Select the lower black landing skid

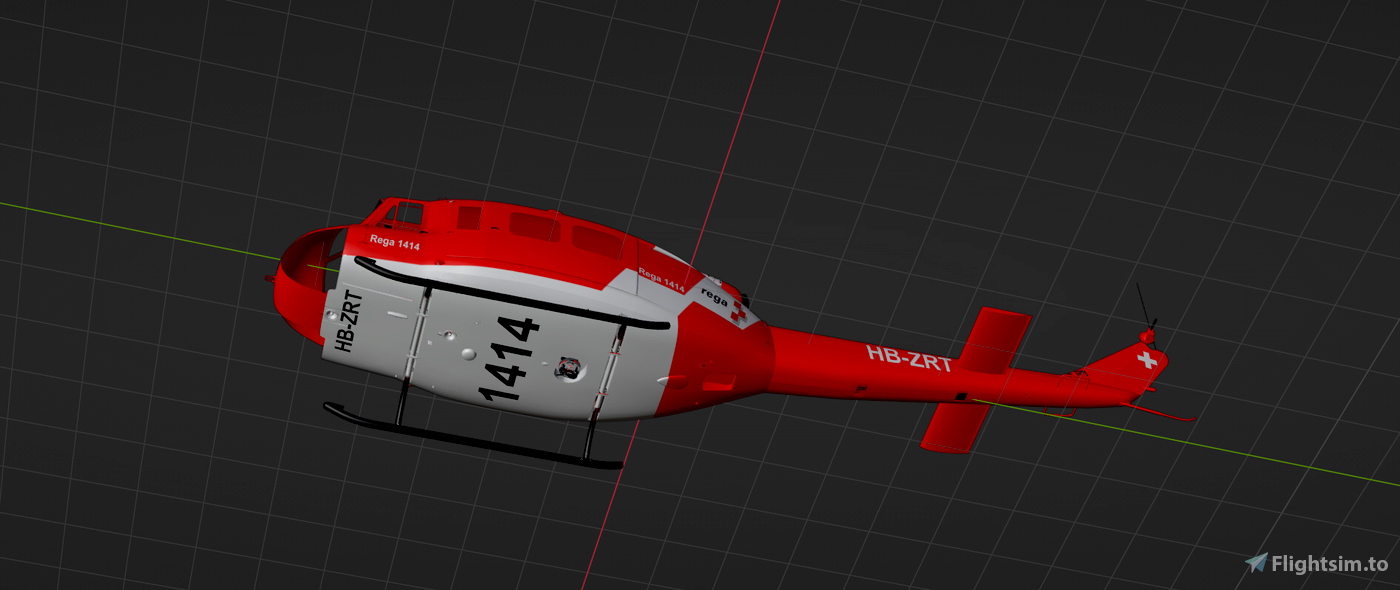[472, 437]
